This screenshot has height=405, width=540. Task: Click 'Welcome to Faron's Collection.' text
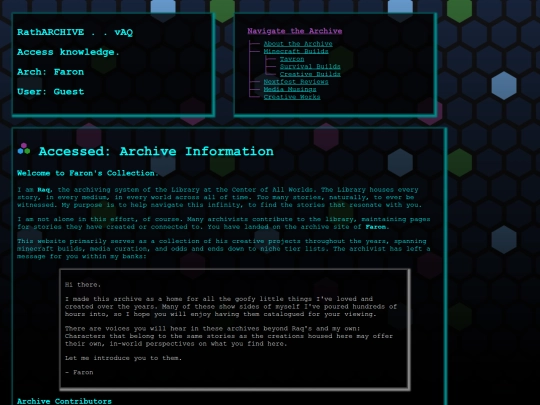[88, 173]
